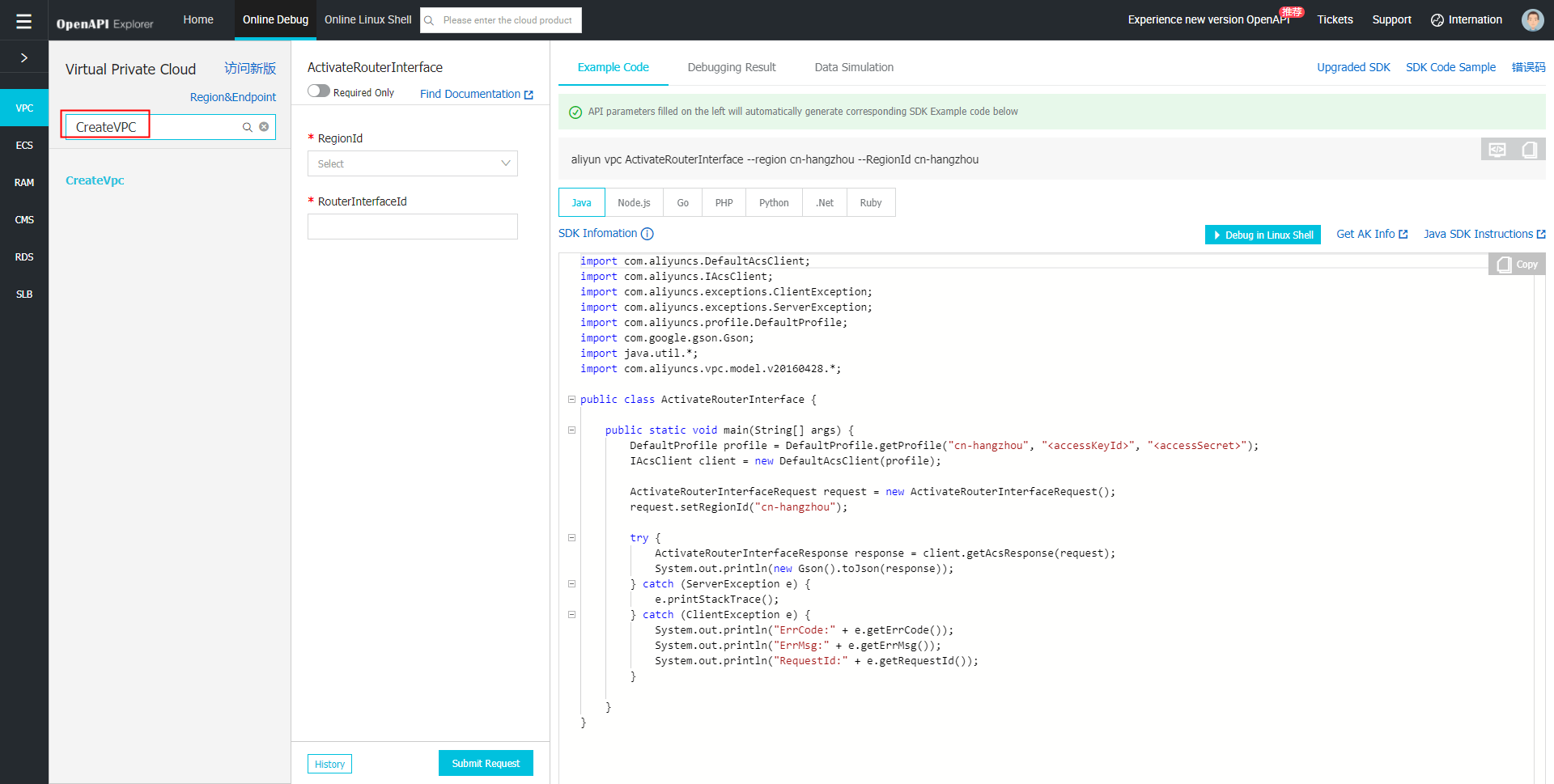The height and width of the screenshot is (784, 1554).
Task: Click the search icon in API filter
Action: pos(248,127)
